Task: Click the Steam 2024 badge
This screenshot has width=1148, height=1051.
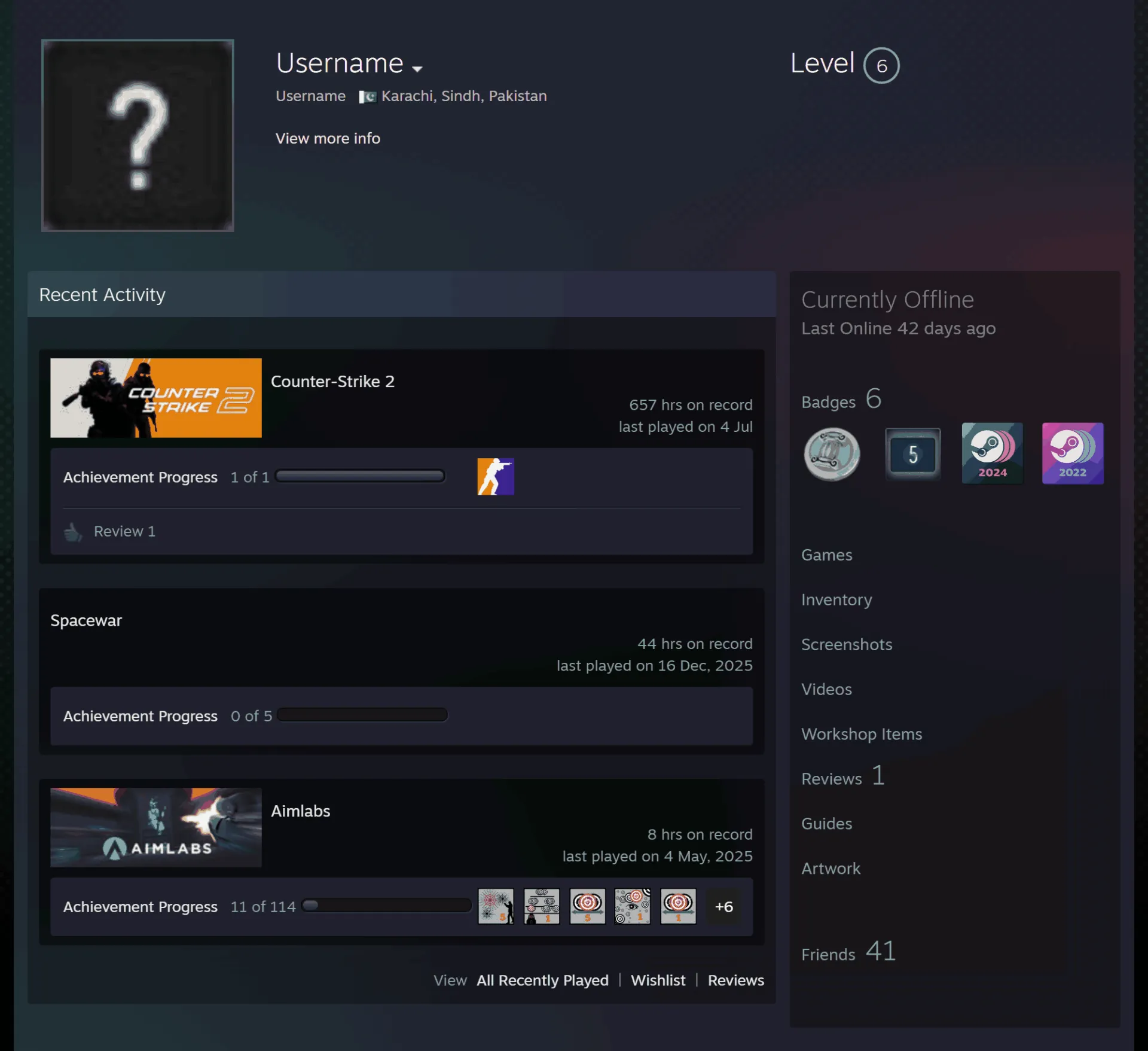Action: pos(993,453)
